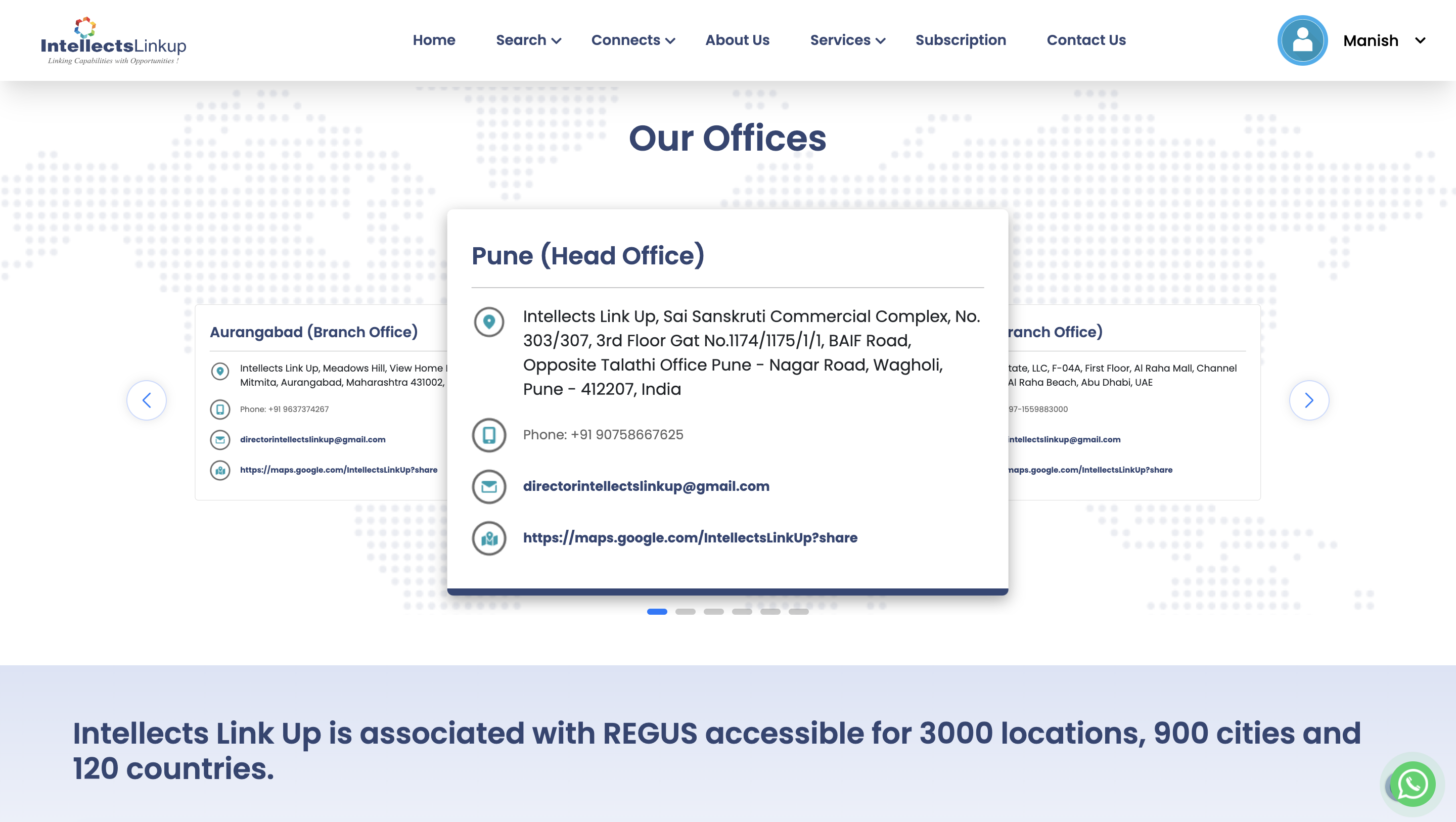Screen dimensions: 1456x822
Task: Expand the Services dropdown menu
Action: 847,40
